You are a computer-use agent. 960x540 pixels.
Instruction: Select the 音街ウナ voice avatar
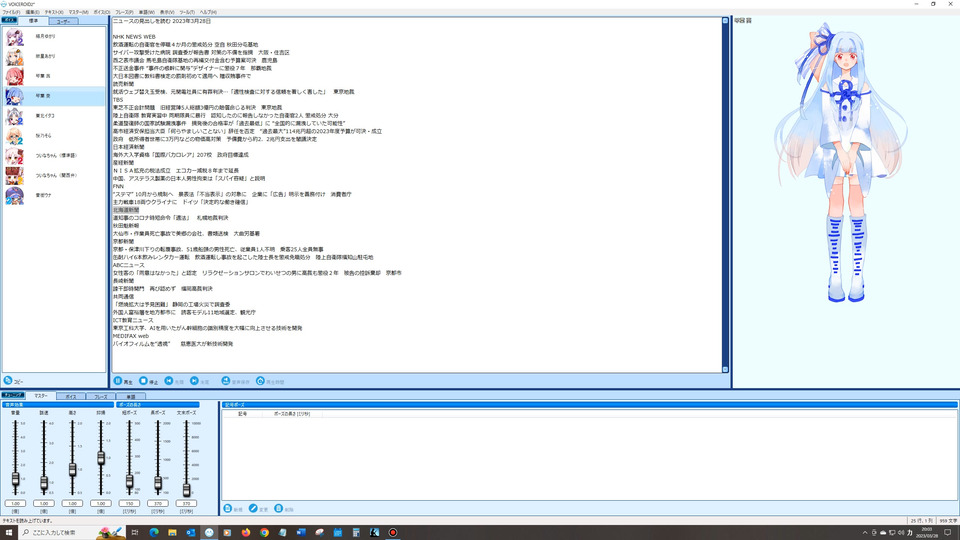point(15,195)
